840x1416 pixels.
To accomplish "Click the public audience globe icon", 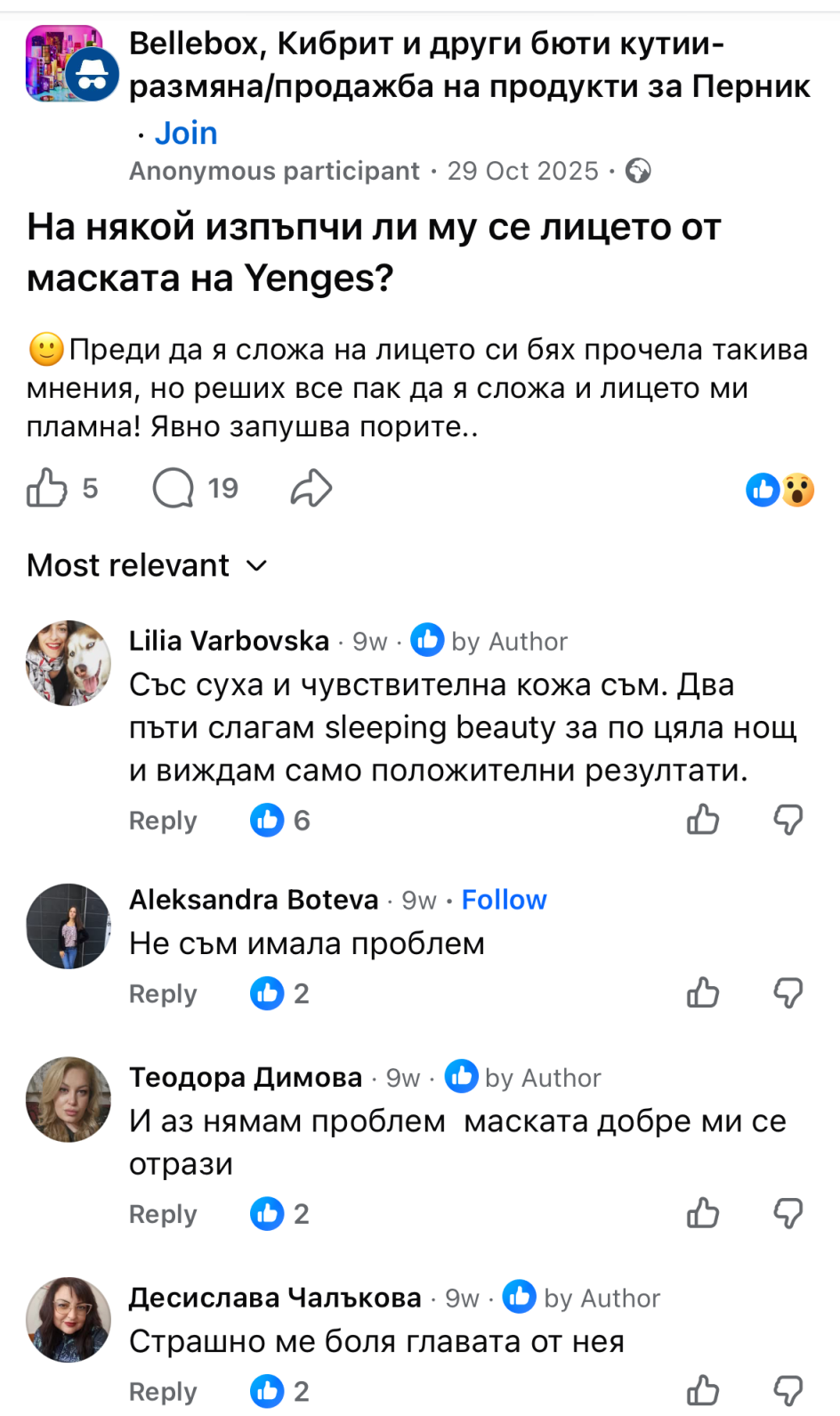I will (638, 171).
